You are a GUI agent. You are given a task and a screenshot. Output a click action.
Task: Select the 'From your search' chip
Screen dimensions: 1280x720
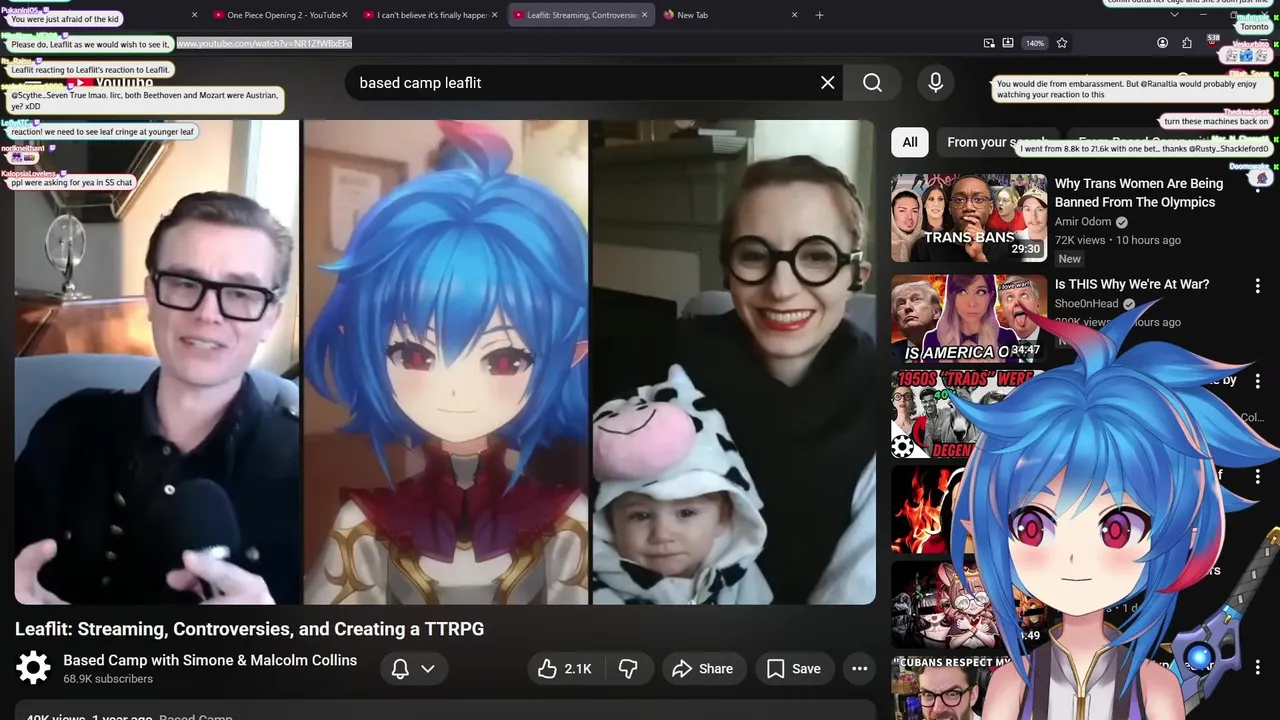(x=996, y=142)
